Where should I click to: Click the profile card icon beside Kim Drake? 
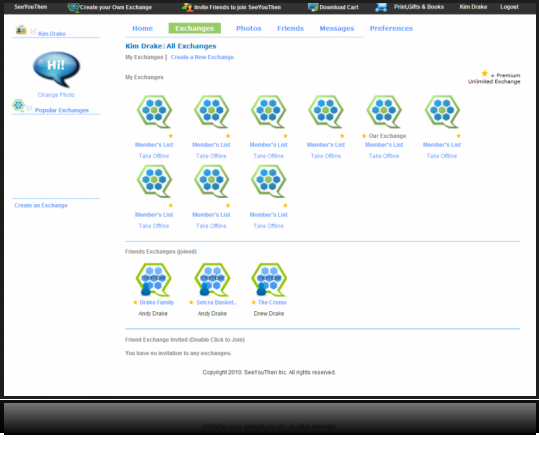[21, 30]
